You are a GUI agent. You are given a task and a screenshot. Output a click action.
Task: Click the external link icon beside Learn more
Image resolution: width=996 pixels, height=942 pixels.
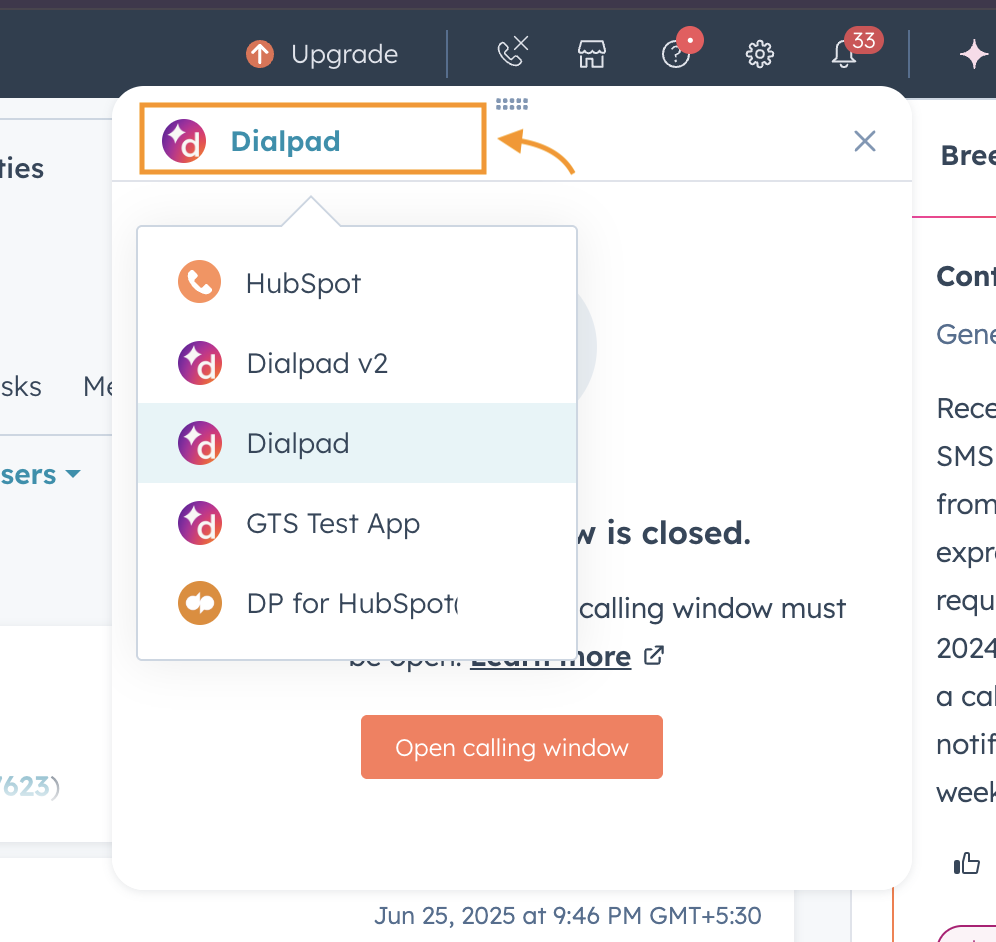654,656
